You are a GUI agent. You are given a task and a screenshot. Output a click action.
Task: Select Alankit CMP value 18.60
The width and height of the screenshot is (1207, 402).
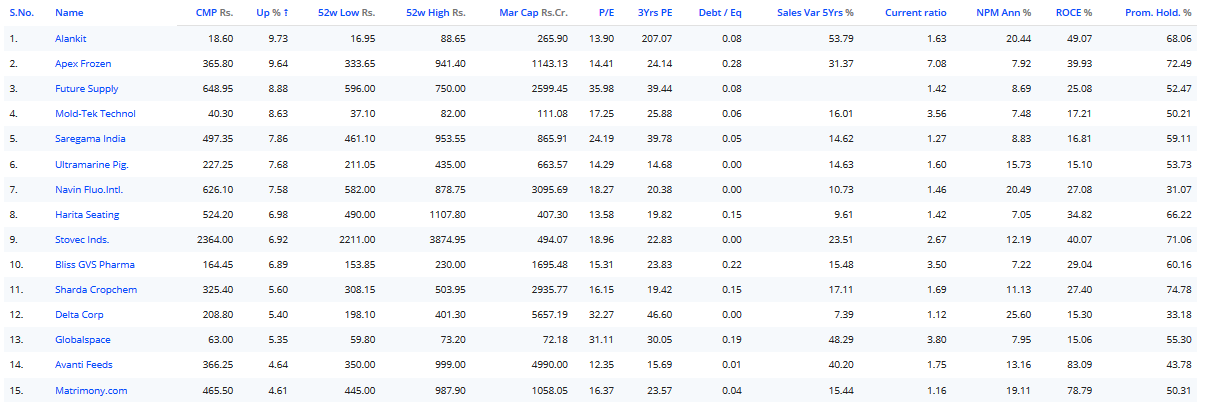pyautogui.click(x=220, y=38)
